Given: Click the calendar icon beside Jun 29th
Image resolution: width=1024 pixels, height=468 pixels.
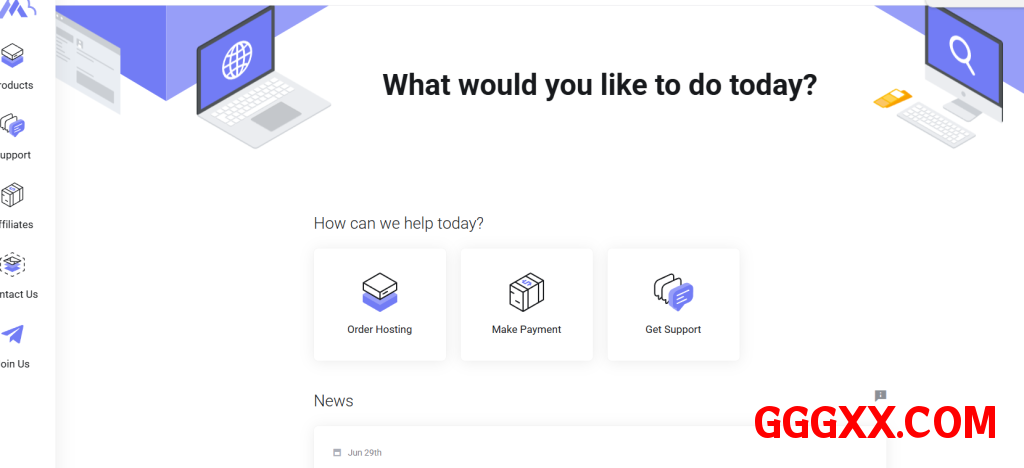Looking at the screenshot, I should (x=337, y=453).
